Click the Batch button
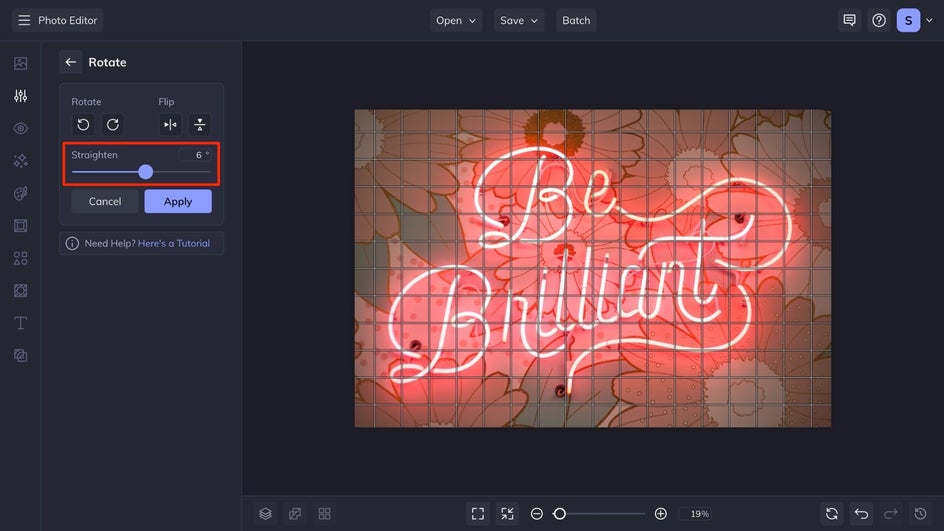Viewport: 944px width, 531px height. [576, 20]
